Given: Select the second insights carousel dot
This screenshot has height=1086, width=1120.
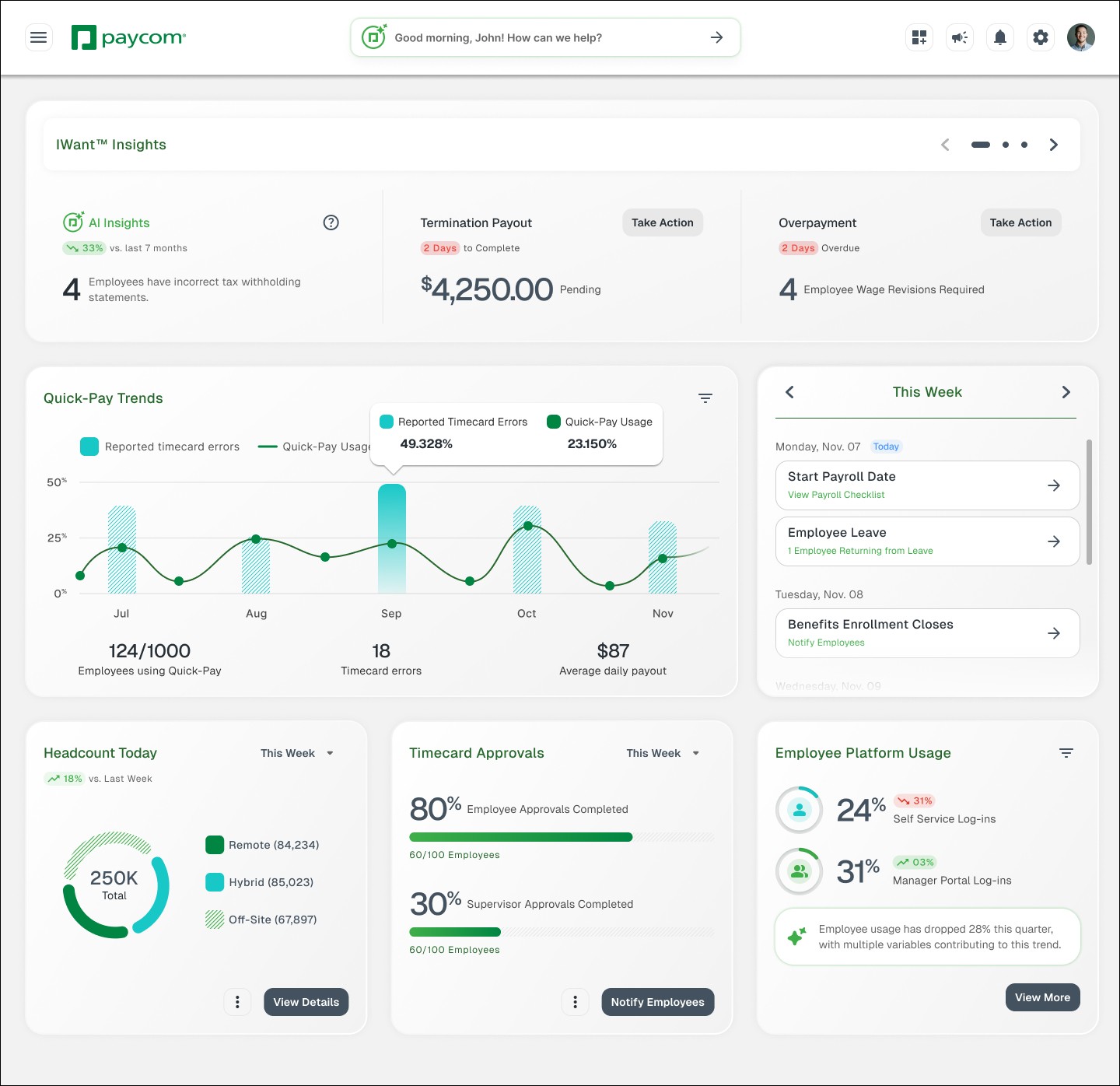Looking at the screenshot, I should pos(1006,145).
